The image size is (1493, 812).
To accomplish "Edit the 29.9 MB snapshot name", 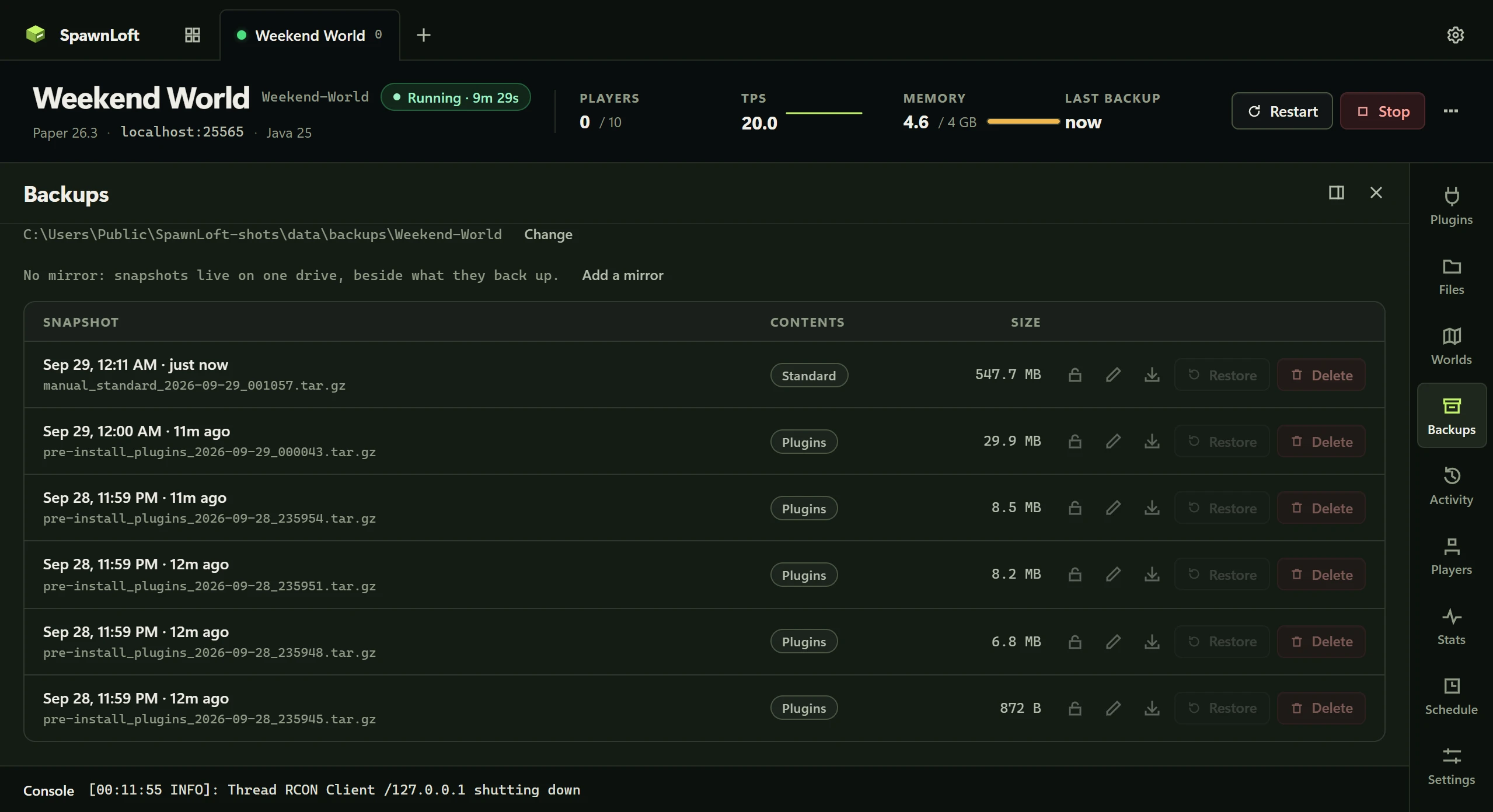I will click(x=1113, y=441).
